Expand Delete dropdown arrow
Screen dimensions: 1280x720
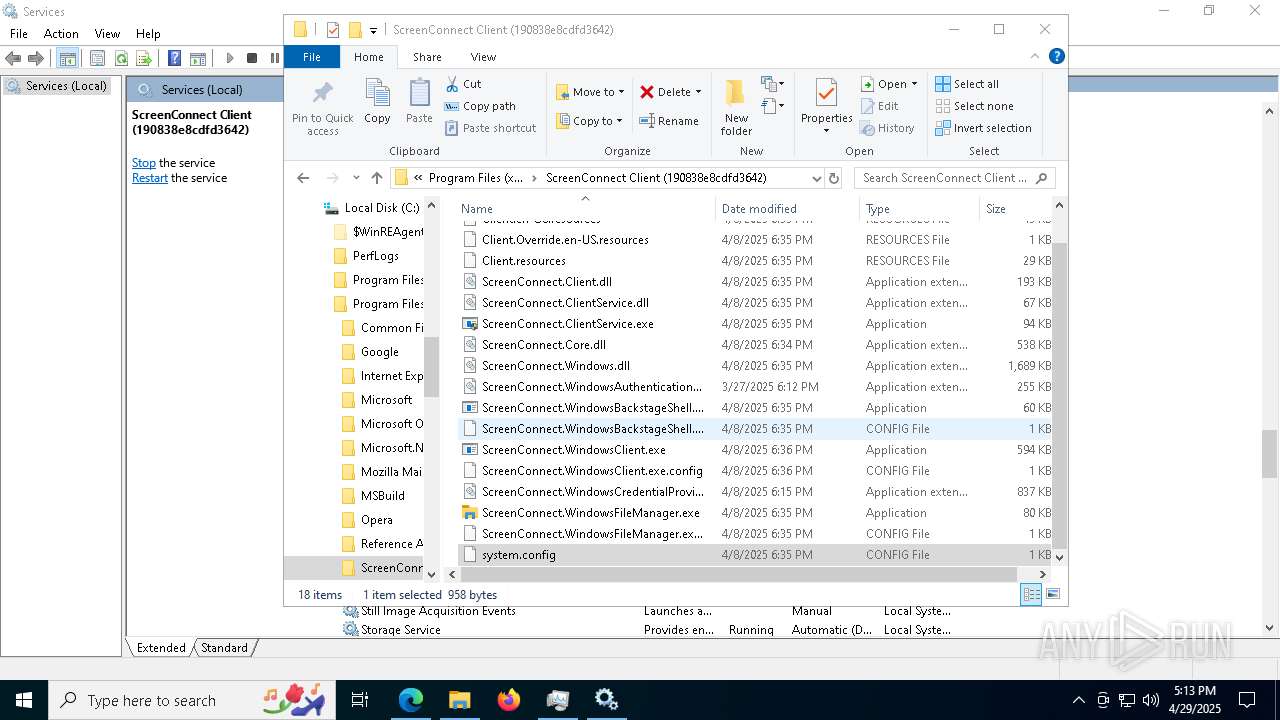[698, 92]
